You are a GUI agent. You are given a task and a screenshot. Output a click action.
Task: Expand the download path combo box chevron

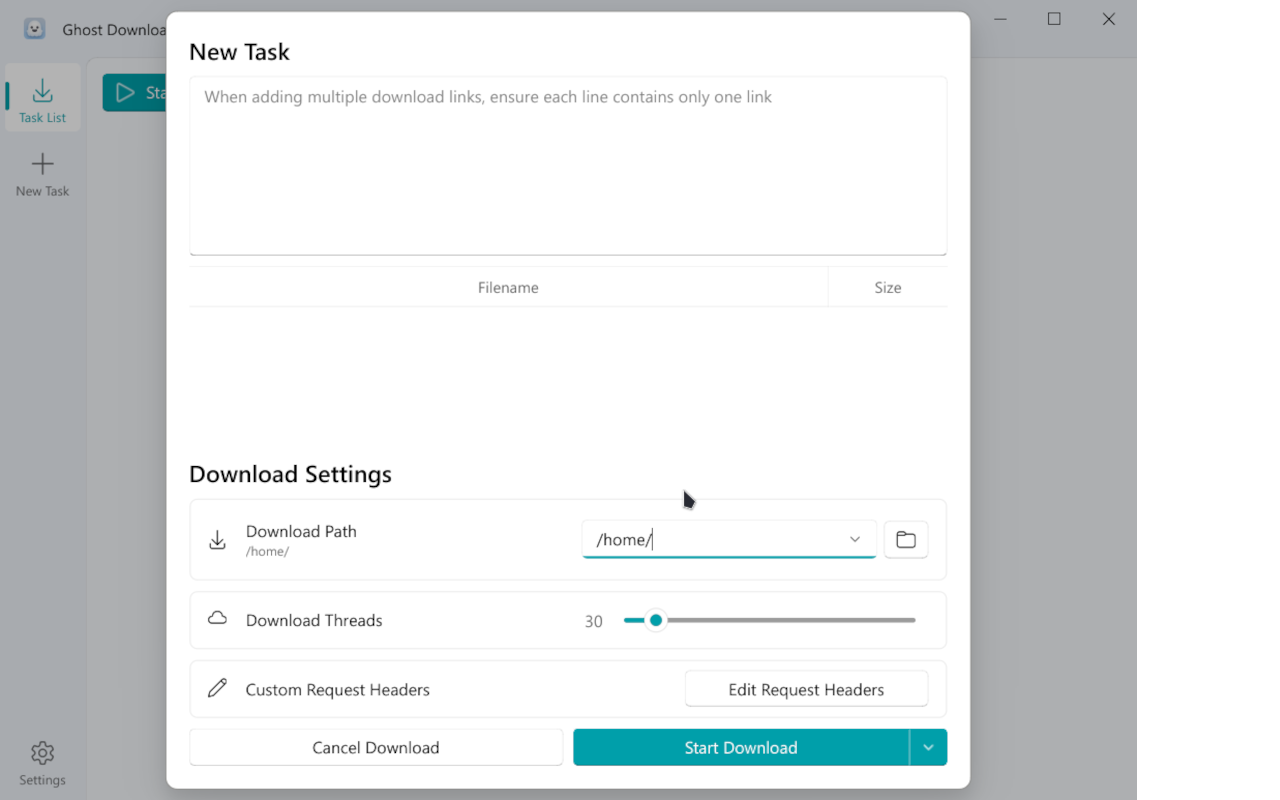[855, 540]
